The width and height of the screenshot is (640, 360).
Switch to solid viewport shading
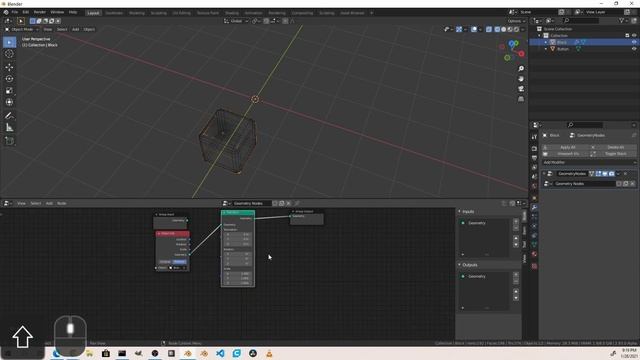click(504, 29)
